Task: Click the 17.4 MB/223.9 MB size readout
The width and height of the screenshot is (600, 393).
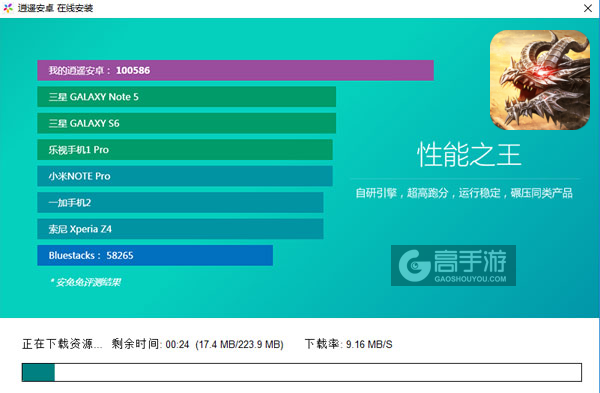Action: [240, 344]
